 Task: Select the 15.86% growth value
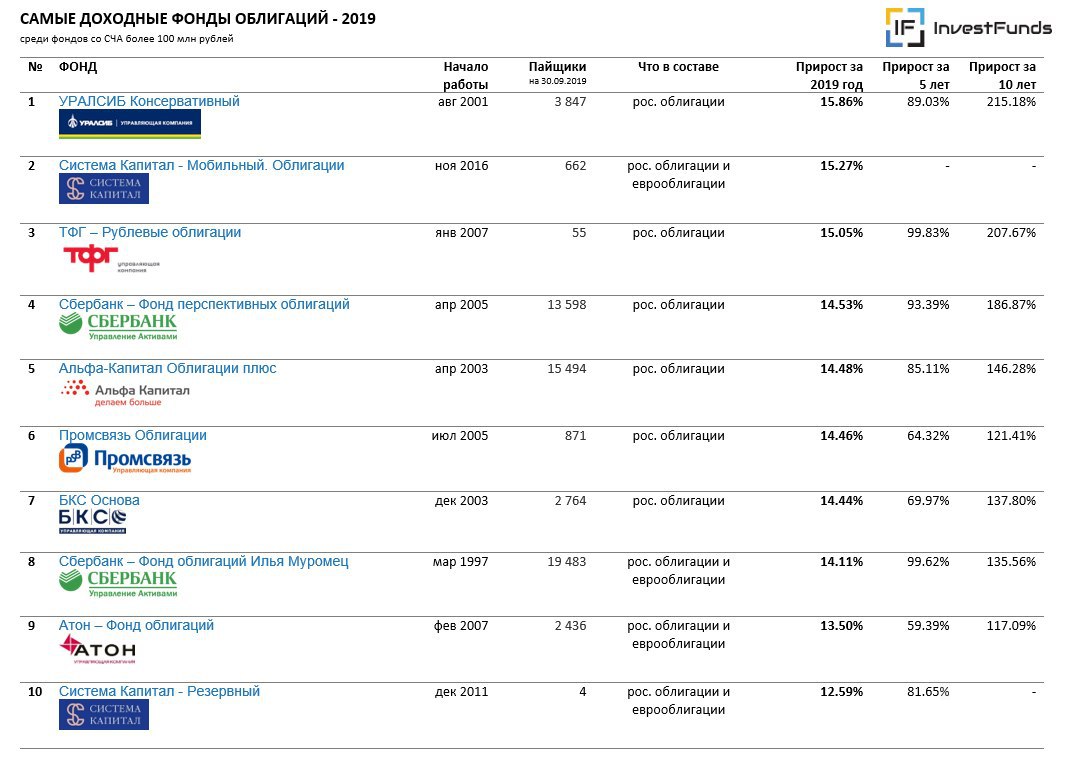click(842, 102)
